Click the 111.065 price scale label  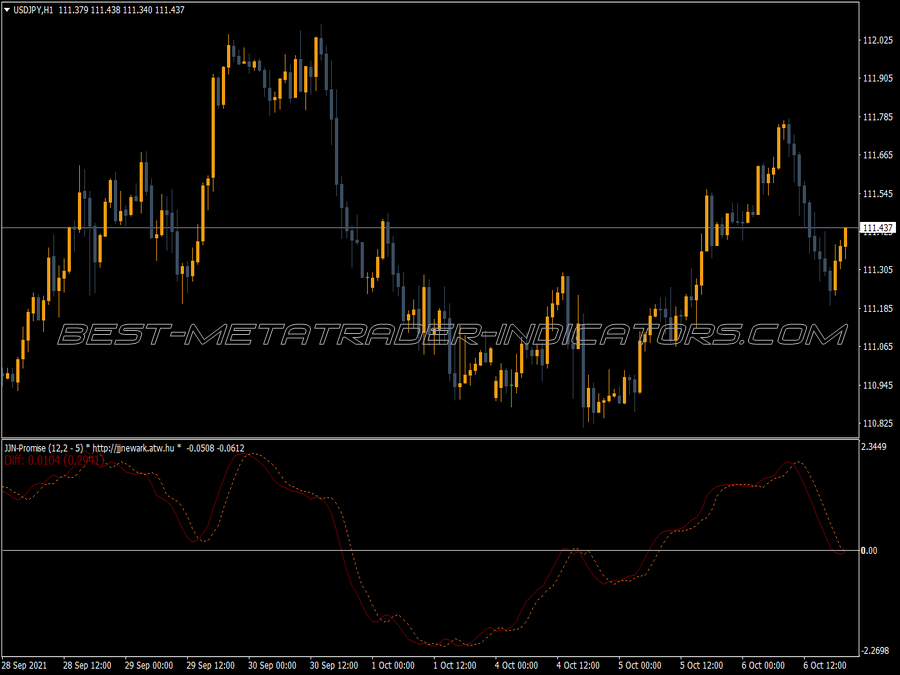coord(878,347)
